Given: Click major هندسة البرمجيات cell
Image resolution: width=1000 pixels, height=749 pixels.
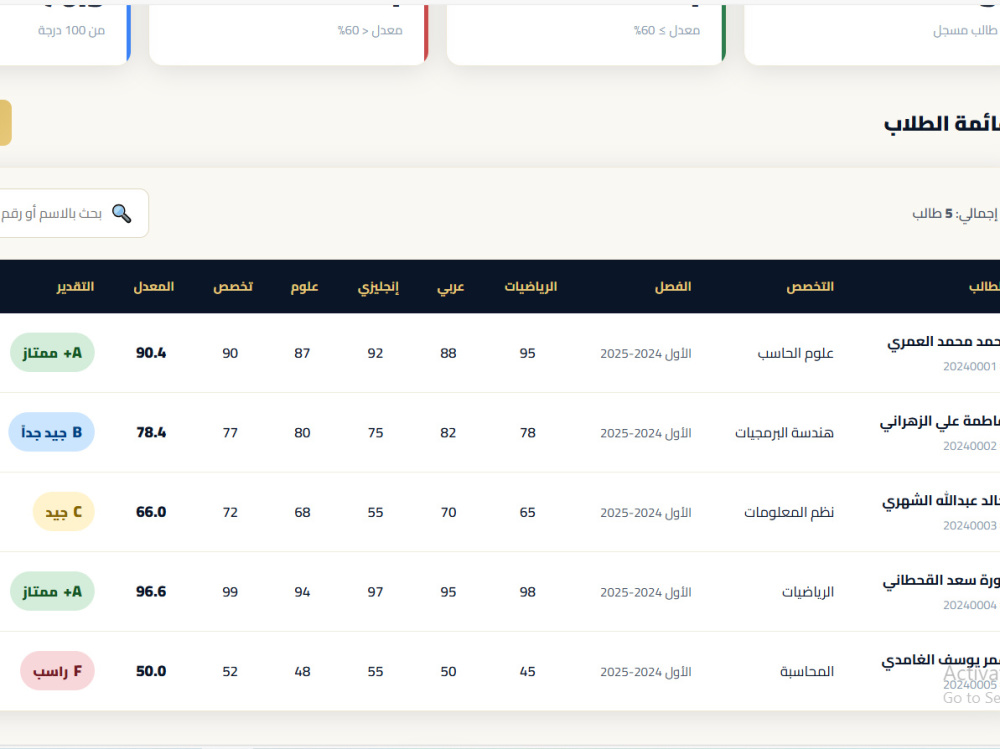Looking at the screenshot, I should 784,433.
